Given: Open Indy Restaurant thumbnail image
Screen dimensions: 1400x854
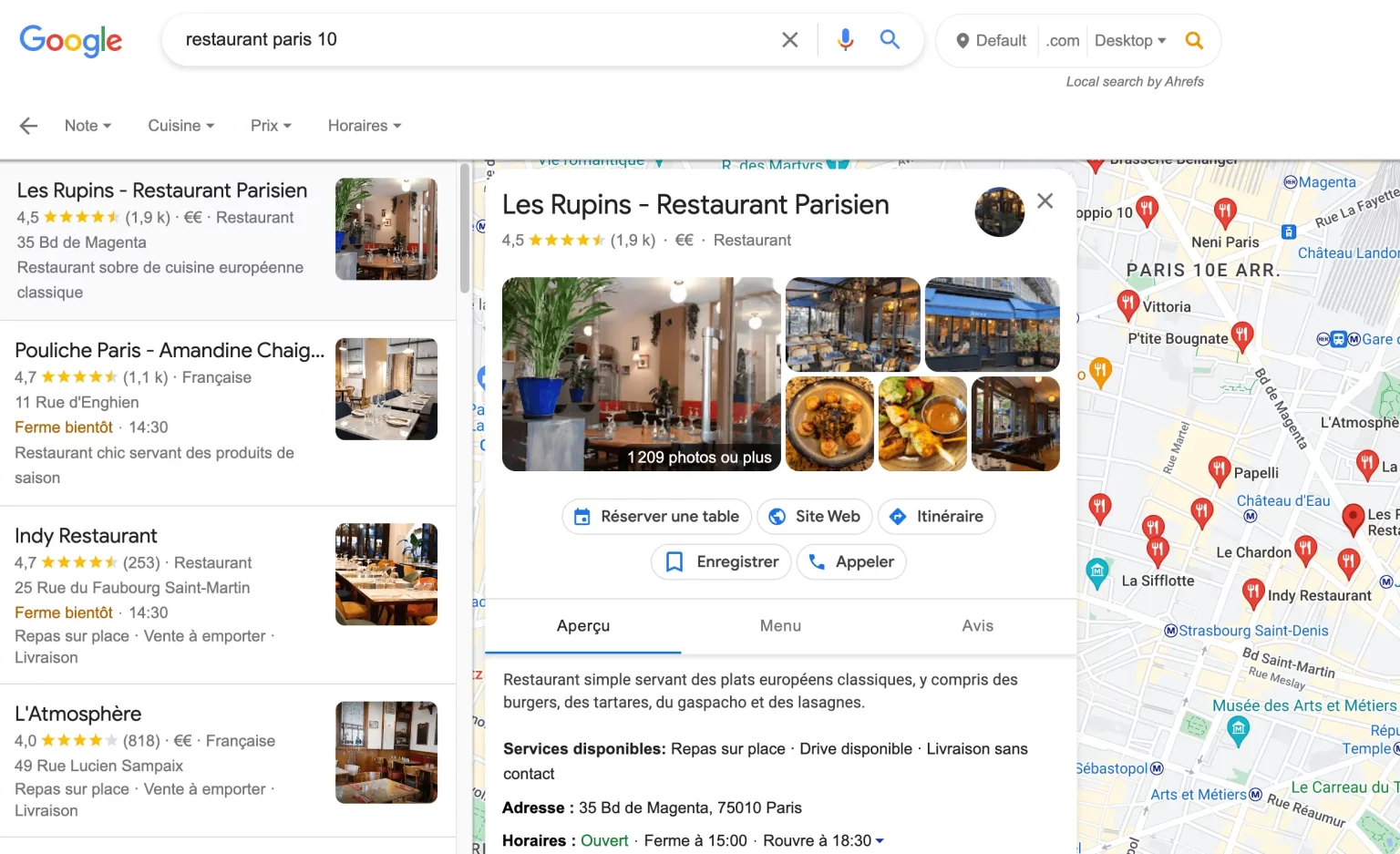Looking at the screenshot, I should coord(386,574).
